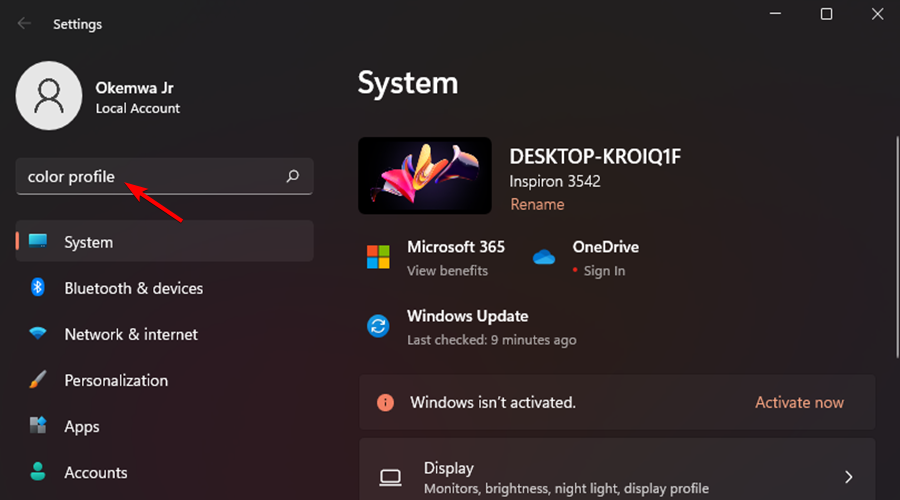Viewport: 900px width, 500px height.
Task: Click the Accounts person icon
Action: tap(38, 472)
